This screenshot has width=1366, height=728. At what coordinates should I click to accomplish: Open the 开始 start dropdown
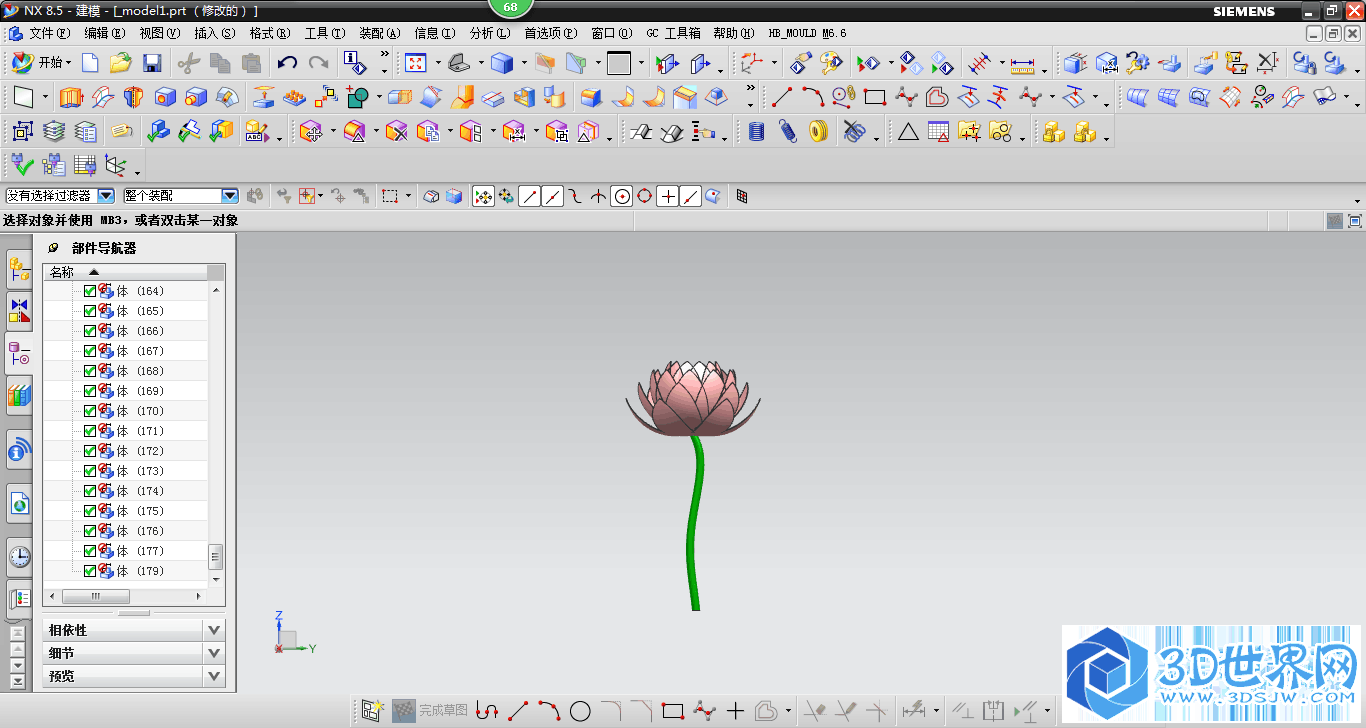[x=41, y=63]
